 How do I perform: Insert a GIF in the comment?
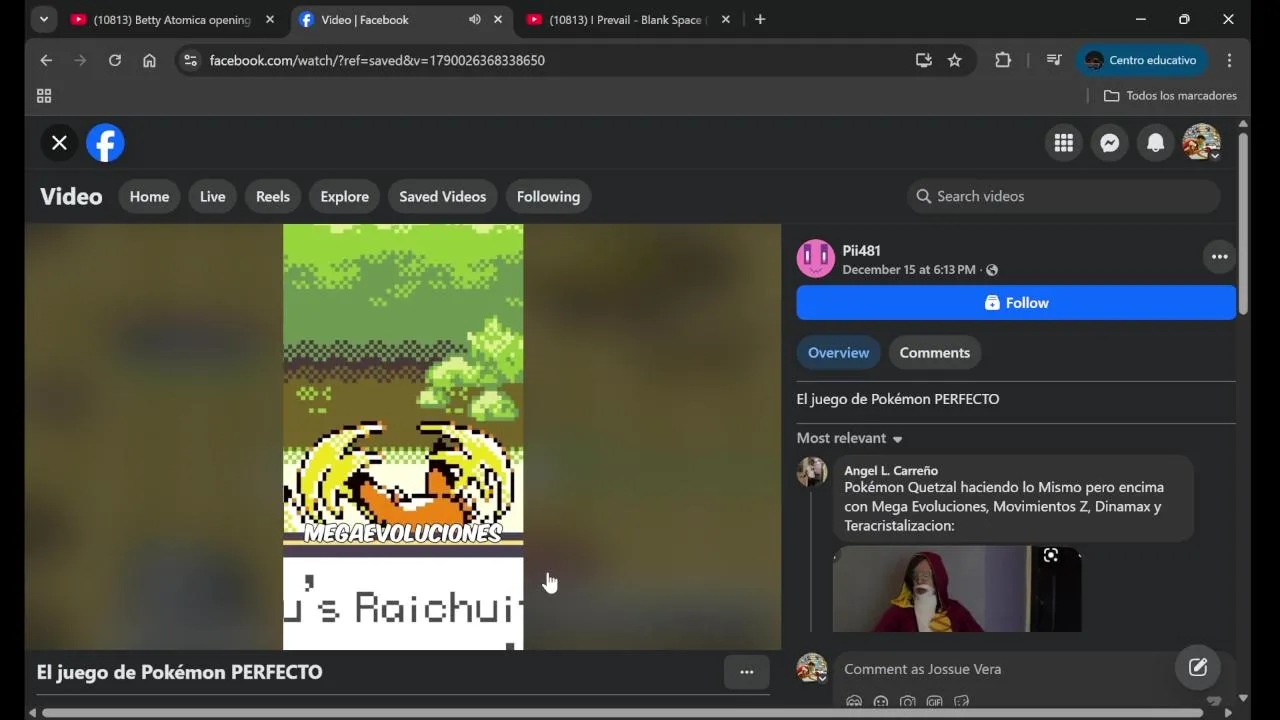point(935,702)
